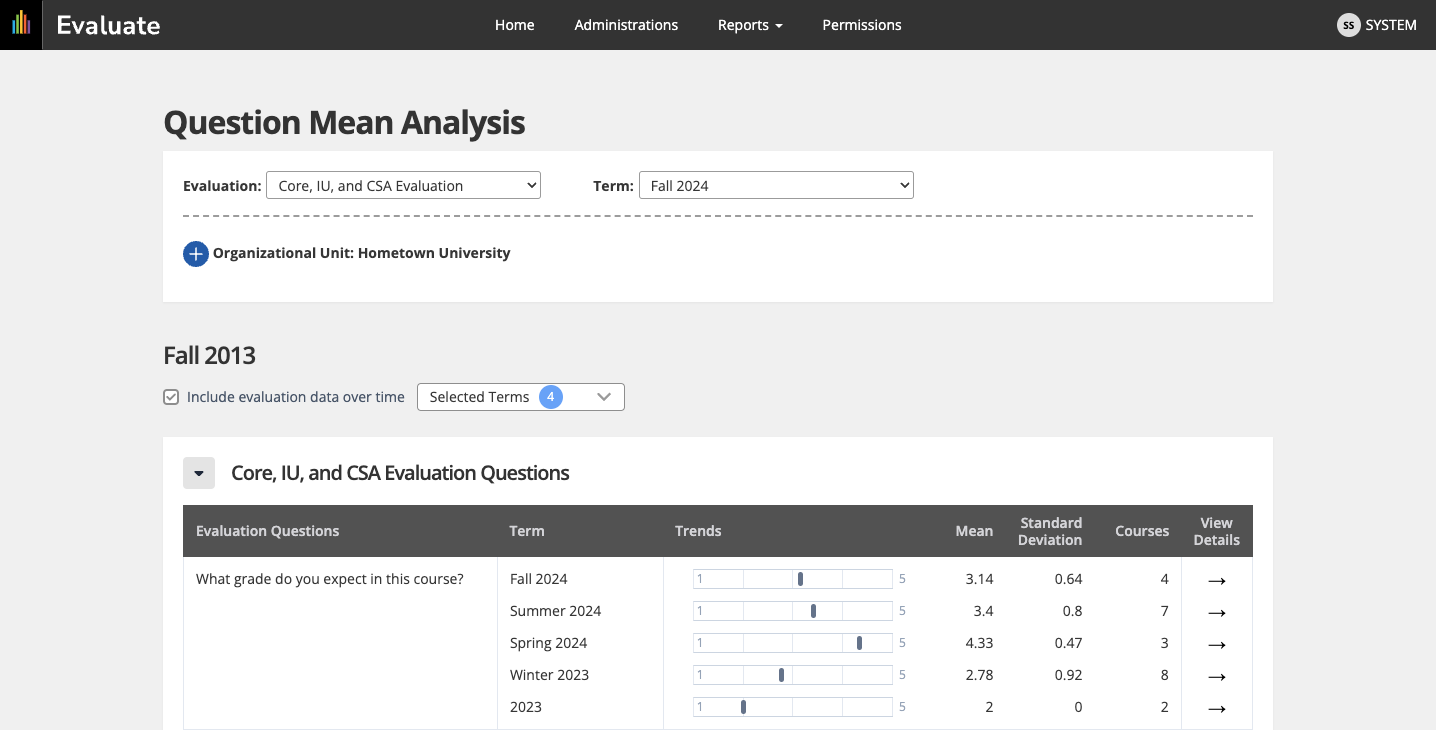Click the Winter 2023 trend bar marker
The image size is (1436, 730).
(x=781, y=675)
